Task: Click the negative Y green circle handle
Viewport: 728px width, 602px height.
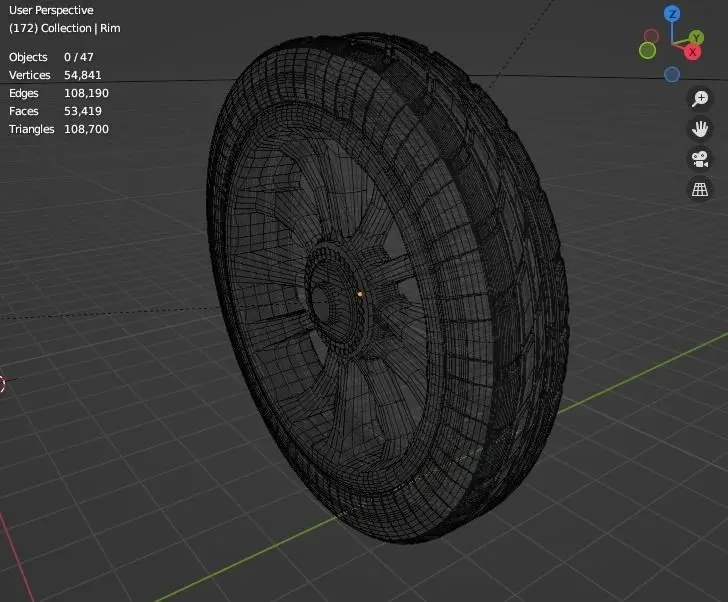Action: 647,51
